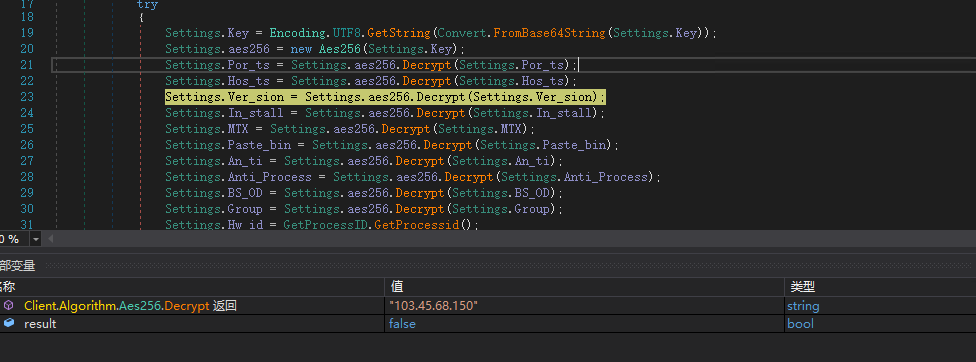Click the horizontal scrollbar left arrow

[50, 239]
